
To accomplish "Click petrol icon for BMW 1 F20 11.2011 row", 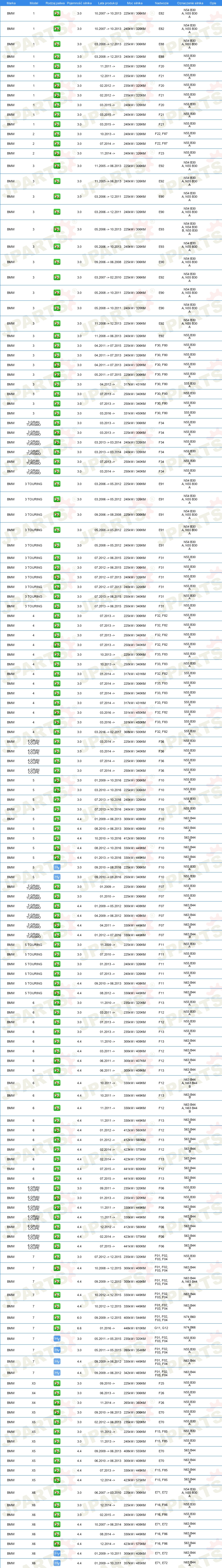I will [x=56, y=66].
